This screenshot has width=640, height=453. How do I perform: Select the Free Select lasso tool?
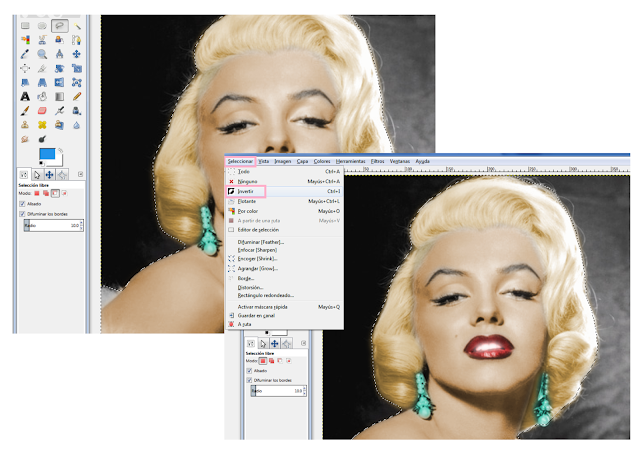point(60,26)
